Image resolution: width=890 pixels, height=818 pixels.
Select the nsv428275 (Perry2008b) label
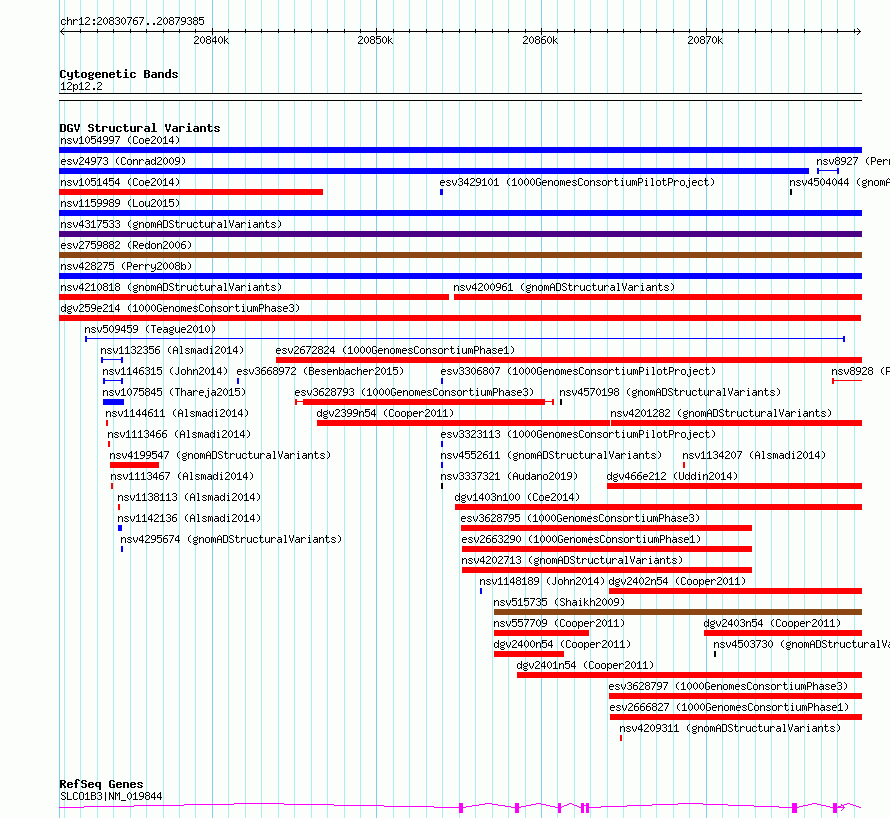coord(126,266)
